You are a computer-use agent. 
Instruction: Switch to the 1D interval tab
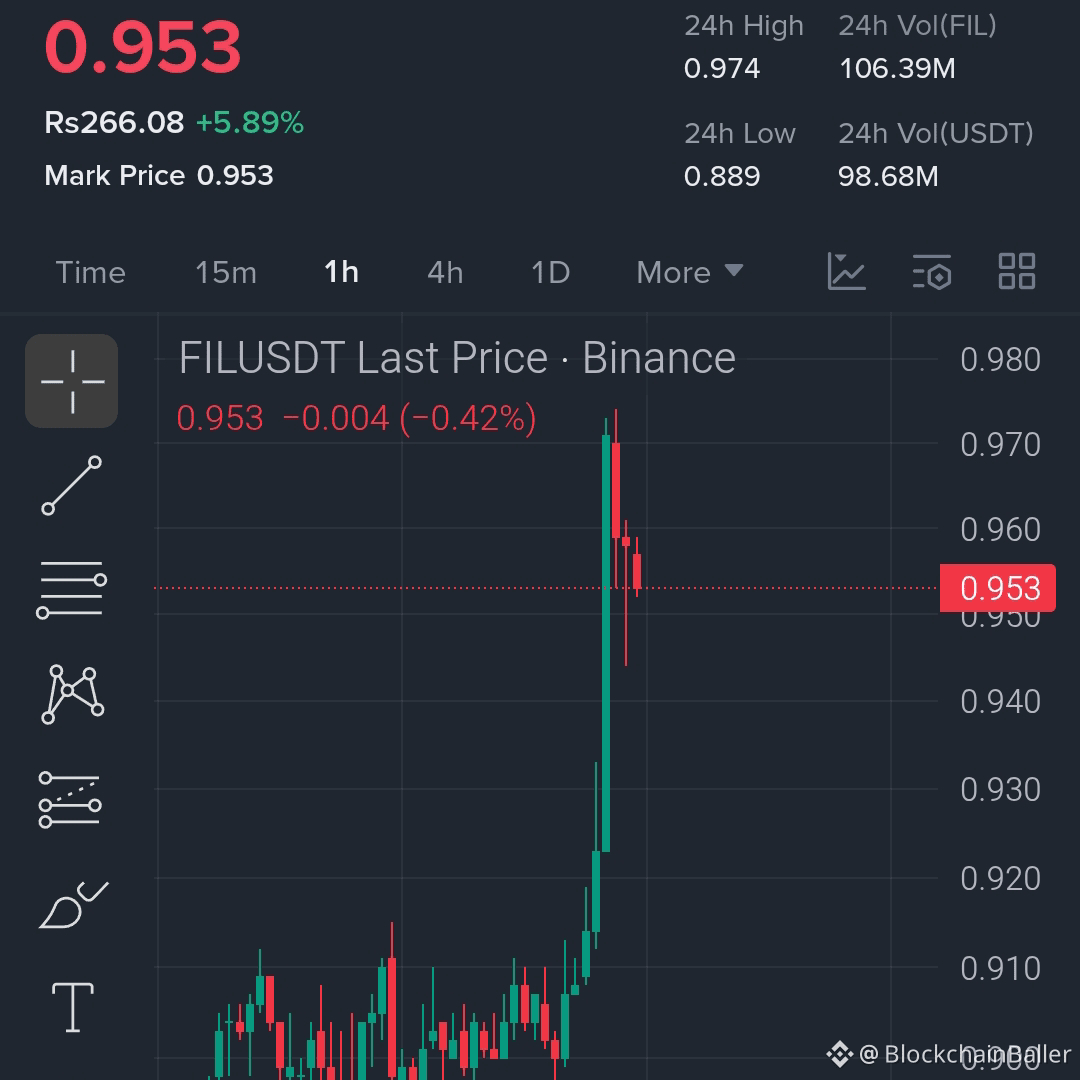pyautogui.click(x=549, y=271)
